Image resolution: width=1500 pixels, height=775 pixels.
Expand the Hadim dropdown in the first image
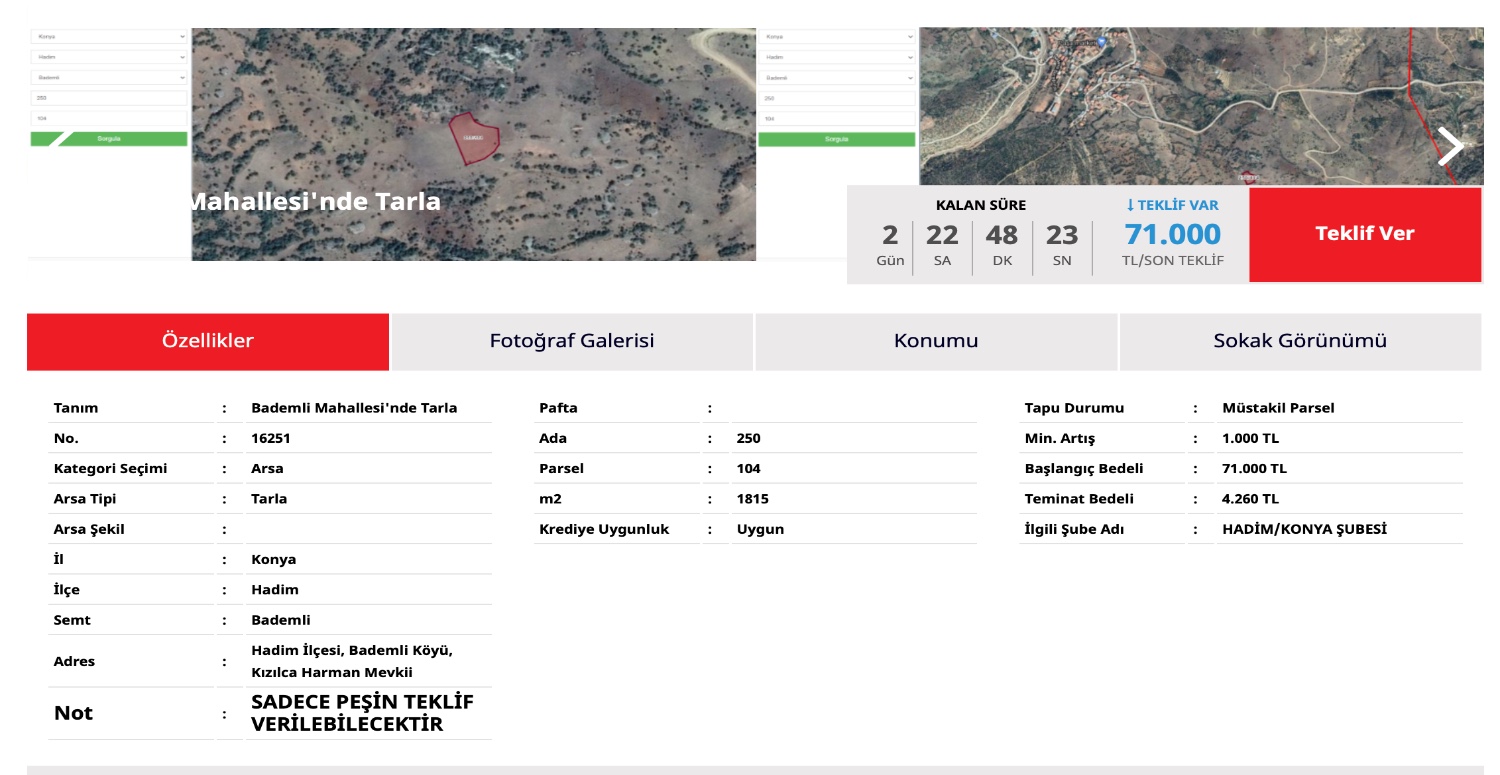pyautogui.click(x=109, y=57)
